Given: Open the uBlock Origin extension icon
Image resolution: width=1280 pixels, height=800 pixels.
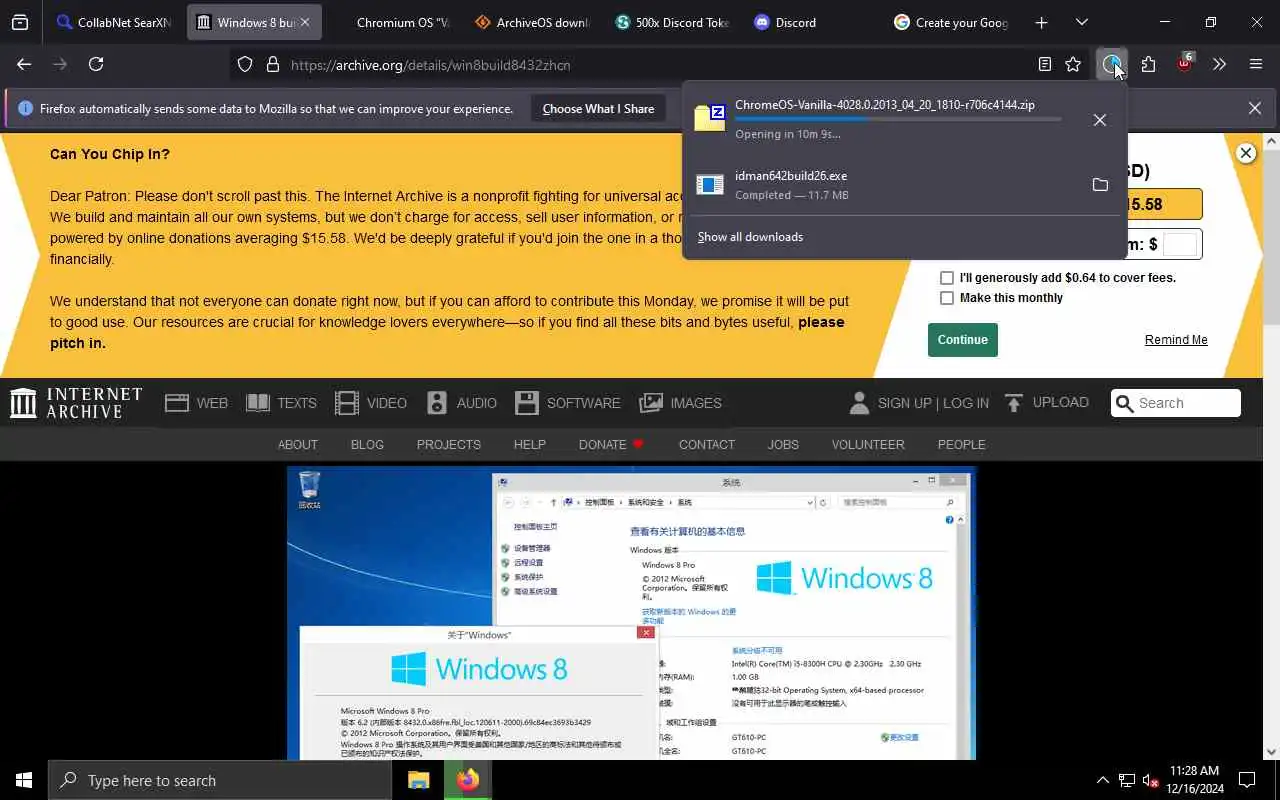Looking at the screenshot, I should (x=1184, y=64).
